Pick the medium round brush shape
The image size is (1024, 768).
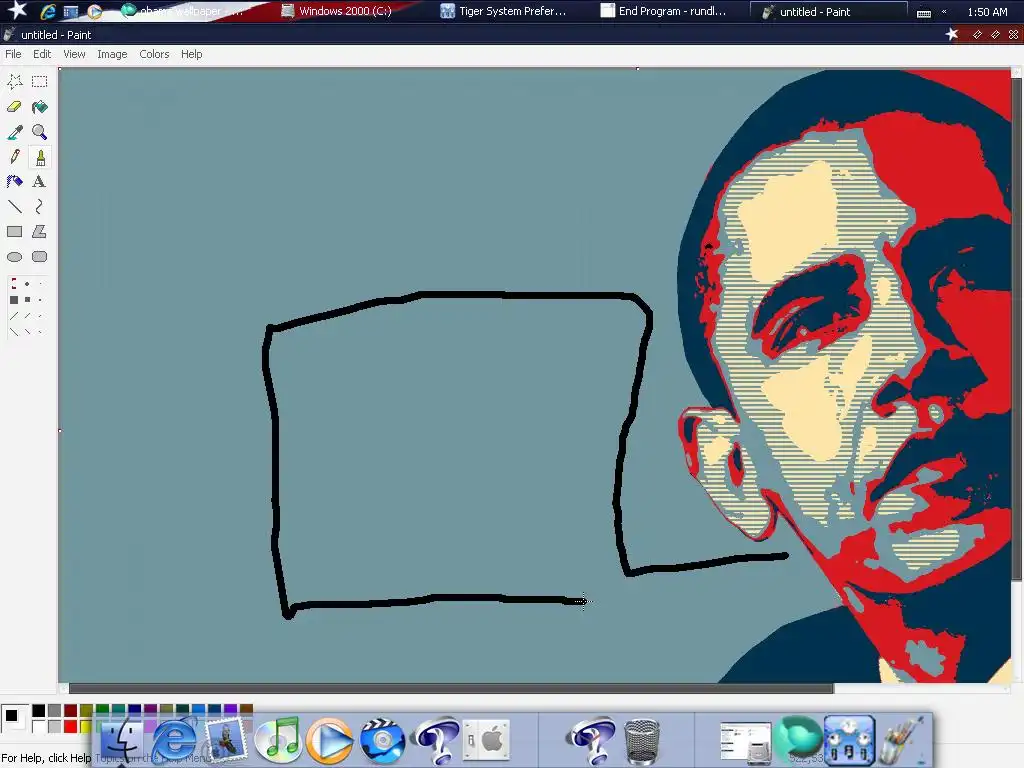(x=27, y=283)
